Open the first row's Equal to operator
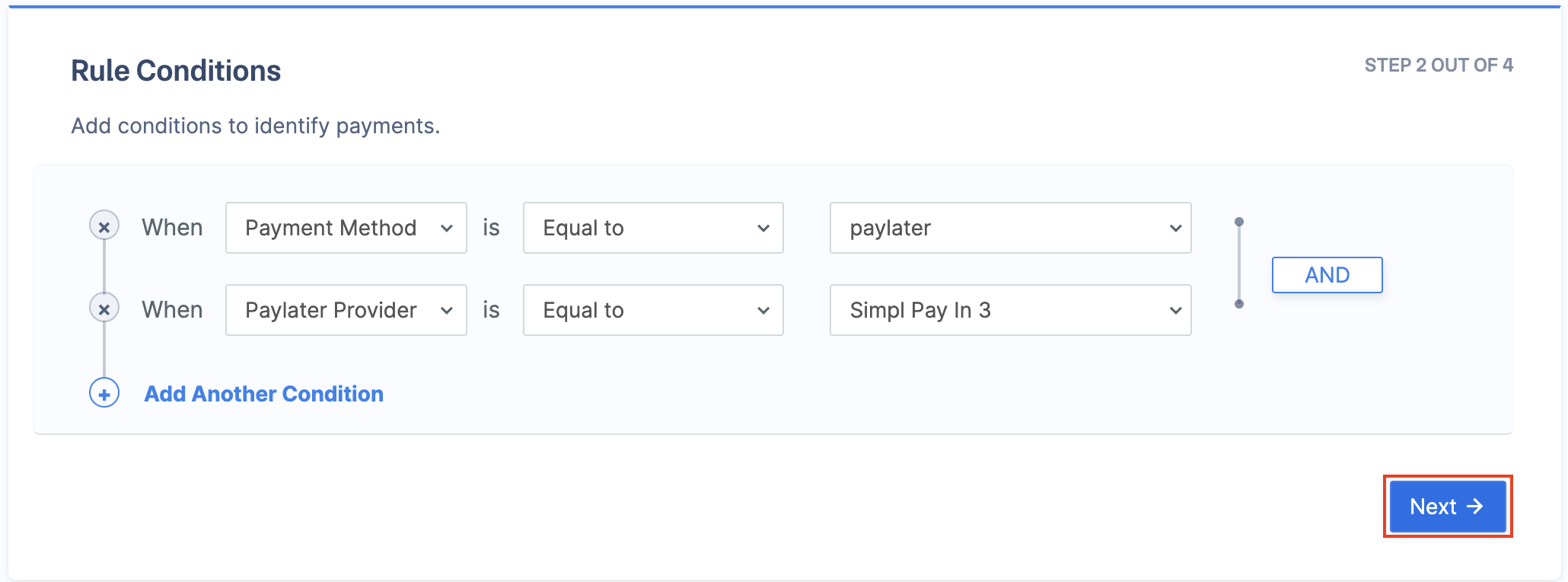Screen dimensions: 1568x582 coord(653,228)
